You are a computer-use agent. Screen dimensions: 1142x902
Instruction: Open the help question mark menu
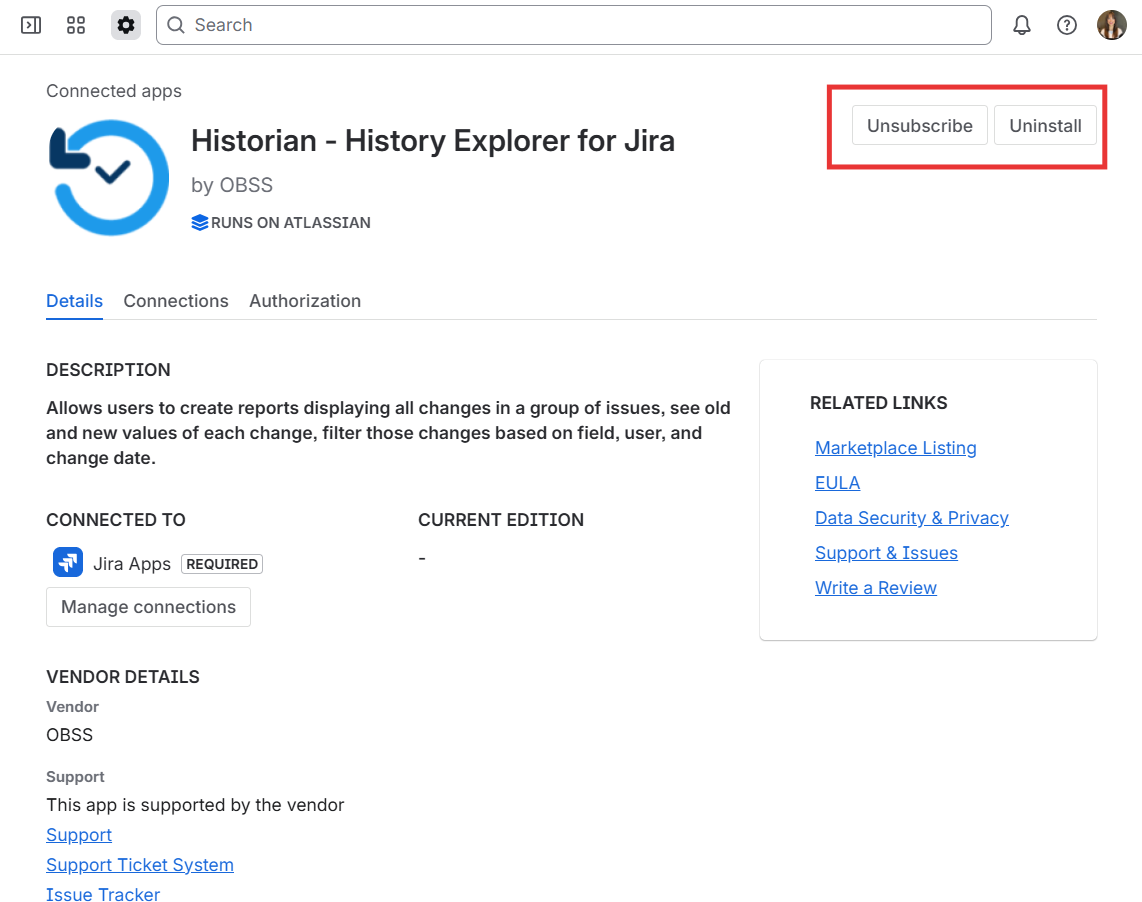point(1066,24)
